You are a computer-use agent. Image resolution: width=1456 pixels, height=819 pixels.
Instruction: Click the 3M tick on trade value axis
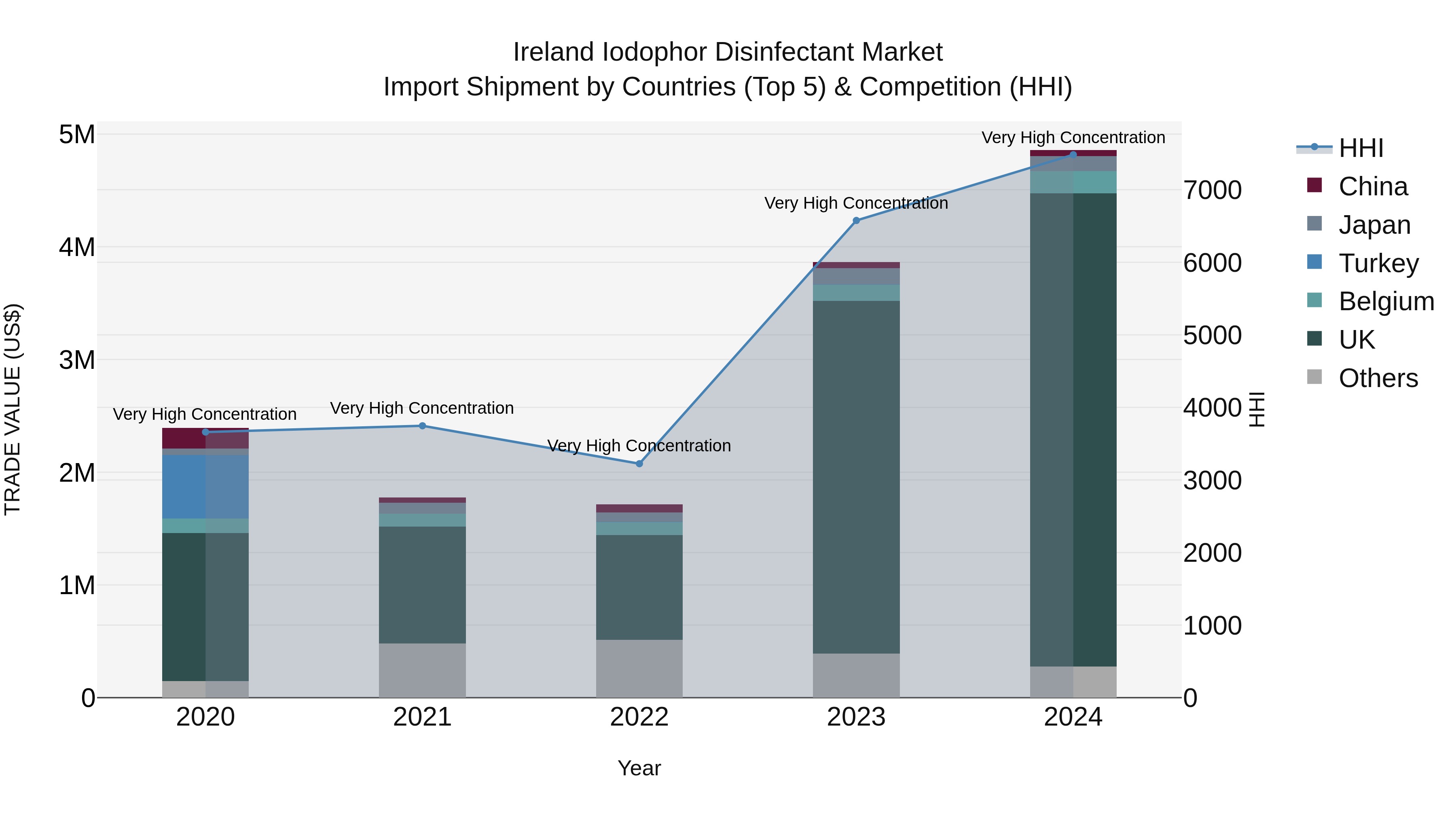click(x=77, y=360)
